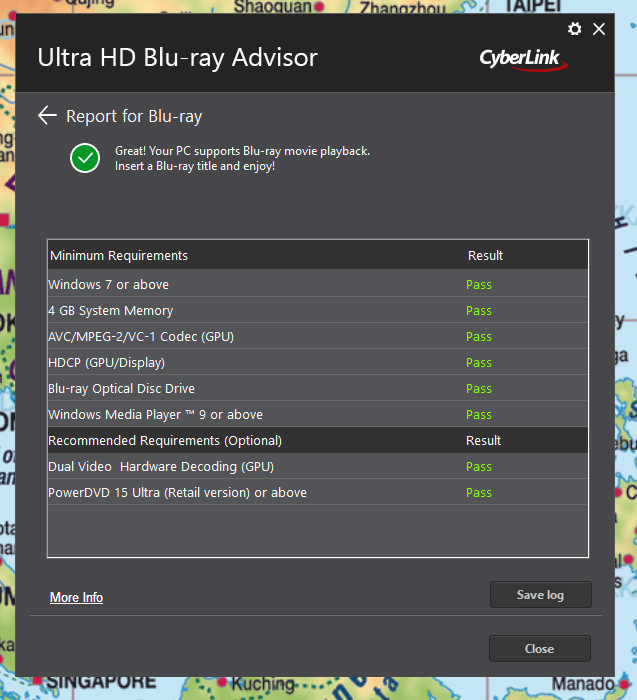This screenshot has height=700, width=637.
Task: Click the CyberLink logo
Action: [523, 59]
